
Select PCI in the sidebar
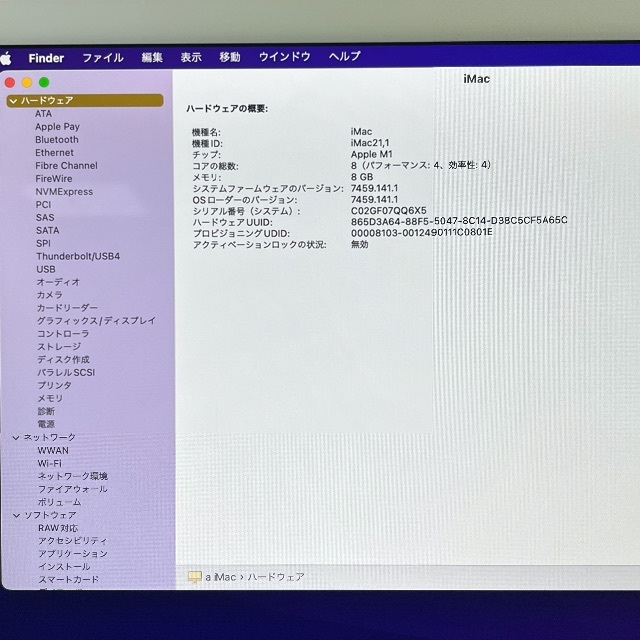pyautogui.click(x=43, y=205)
